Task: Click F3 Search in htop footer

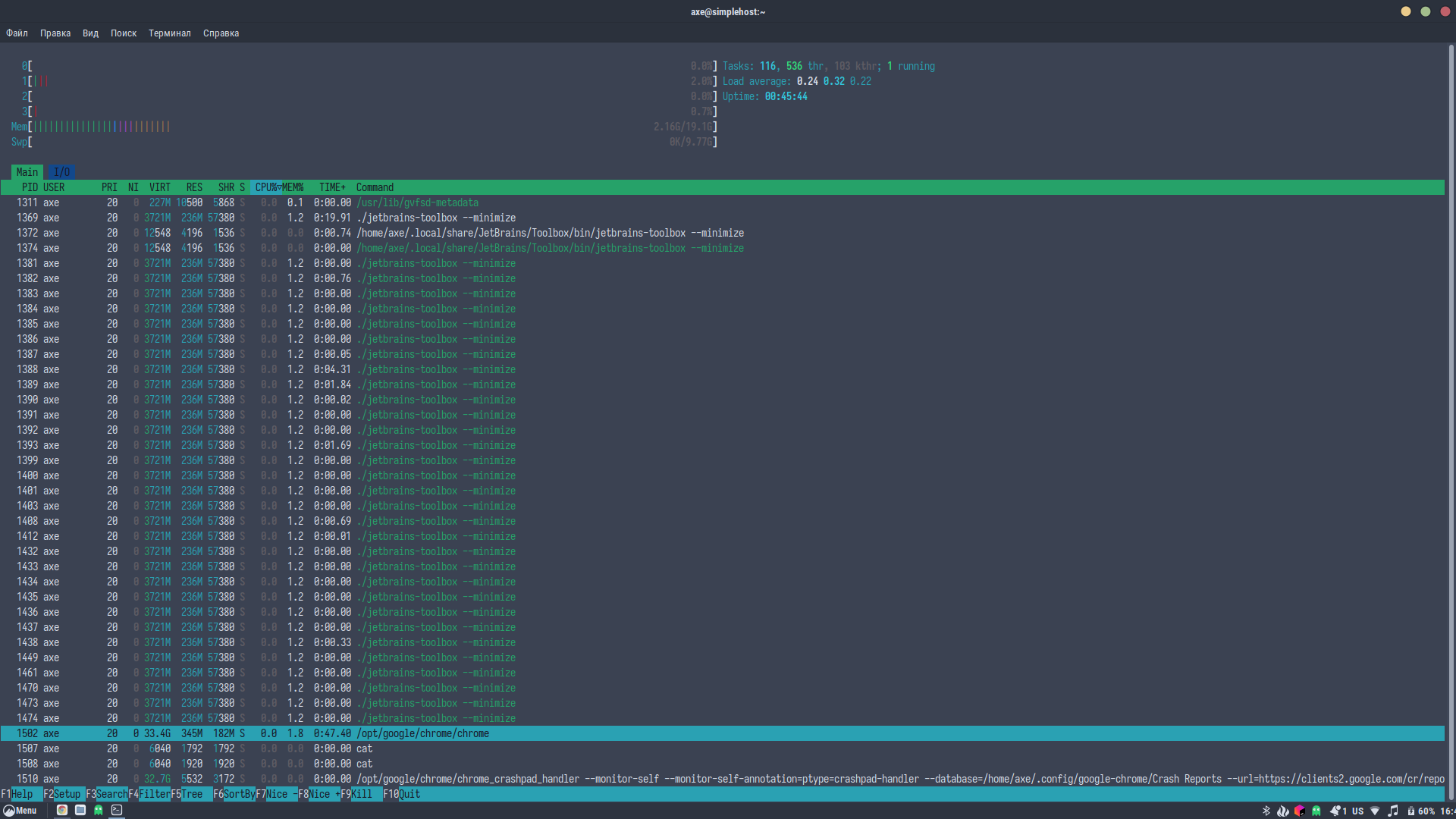Action: (107, 794)
